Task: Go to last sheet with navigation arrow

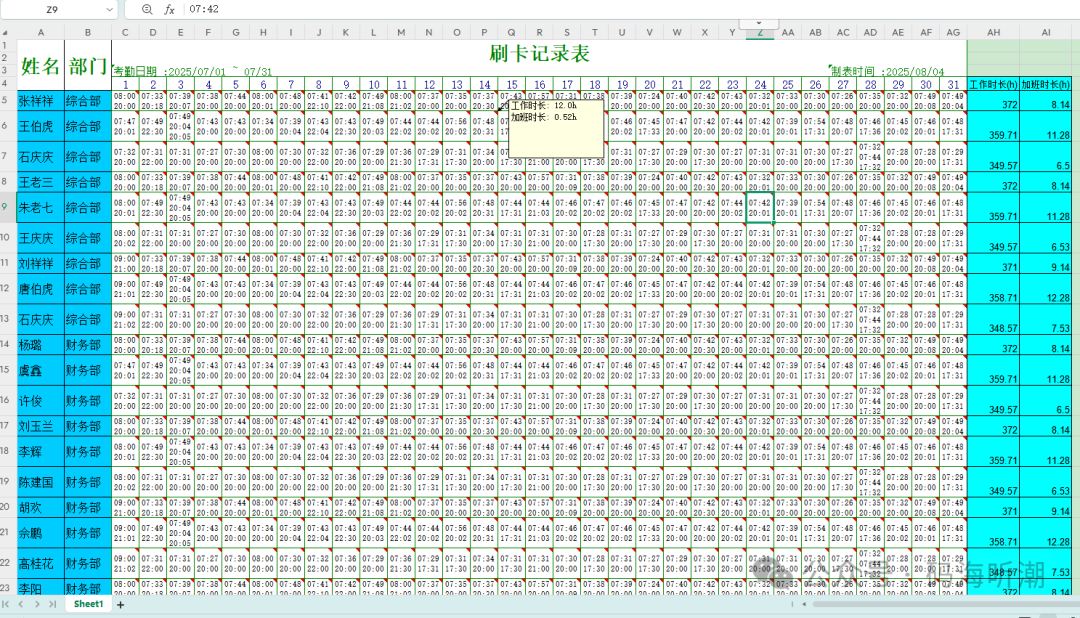Action: coord(52,604)
